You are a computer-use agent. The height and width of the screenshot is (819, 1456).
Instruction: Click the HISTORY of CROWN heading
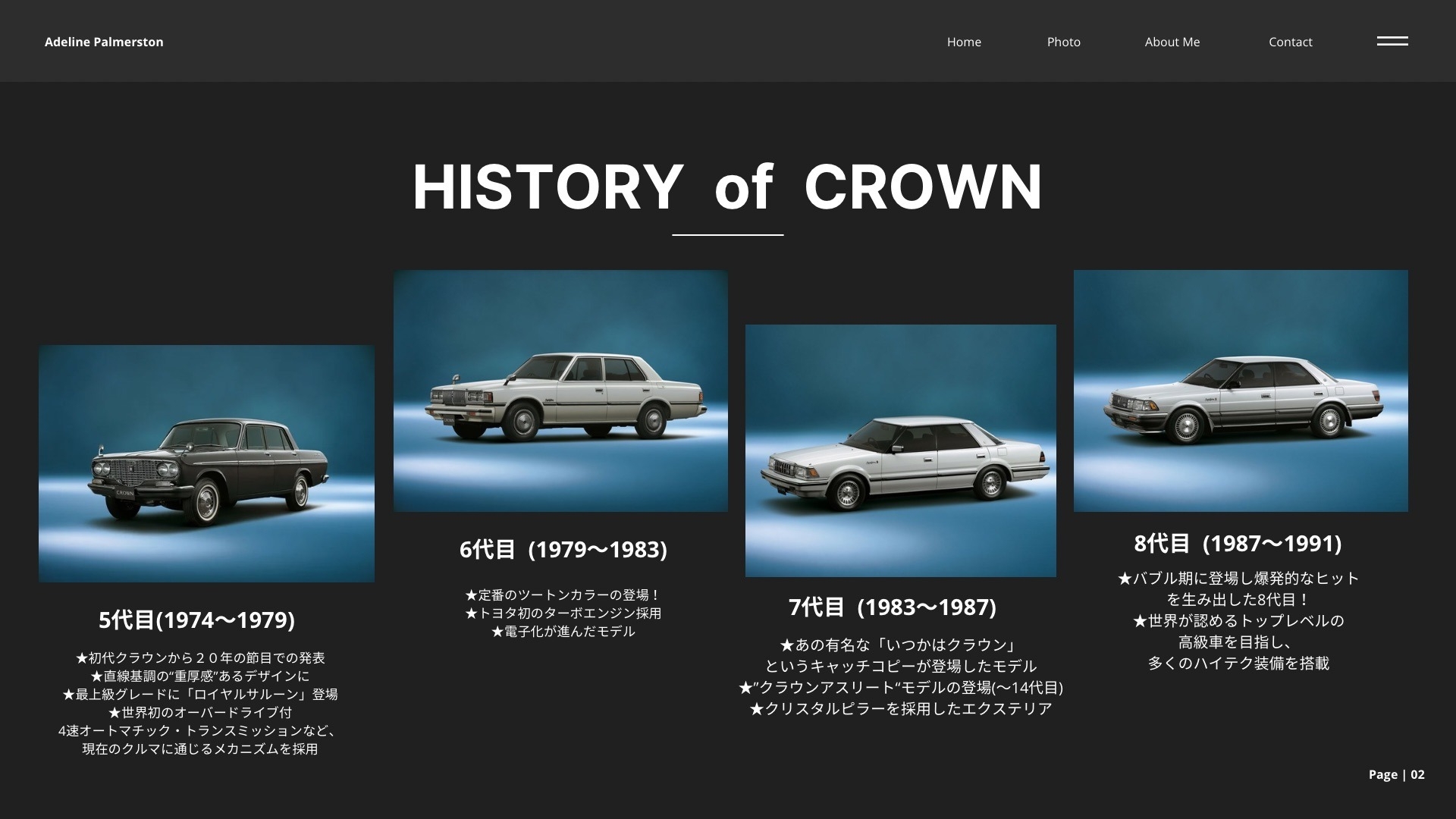tap(727, 187)
